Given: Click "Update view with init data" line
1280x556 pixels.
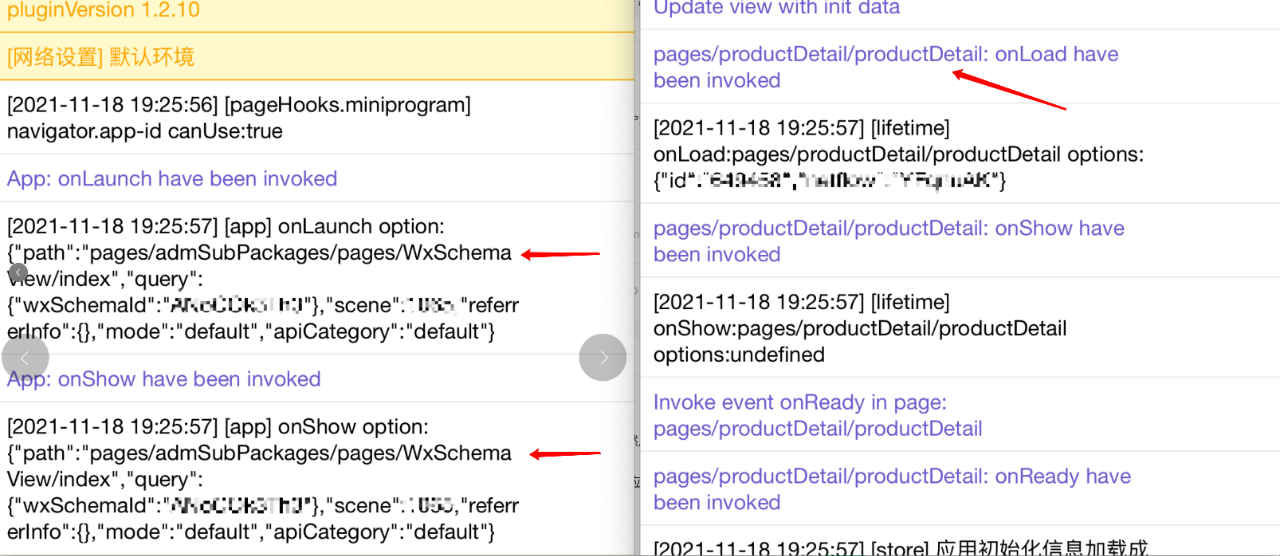Looking at the screenshot, I should click(776, 8).
